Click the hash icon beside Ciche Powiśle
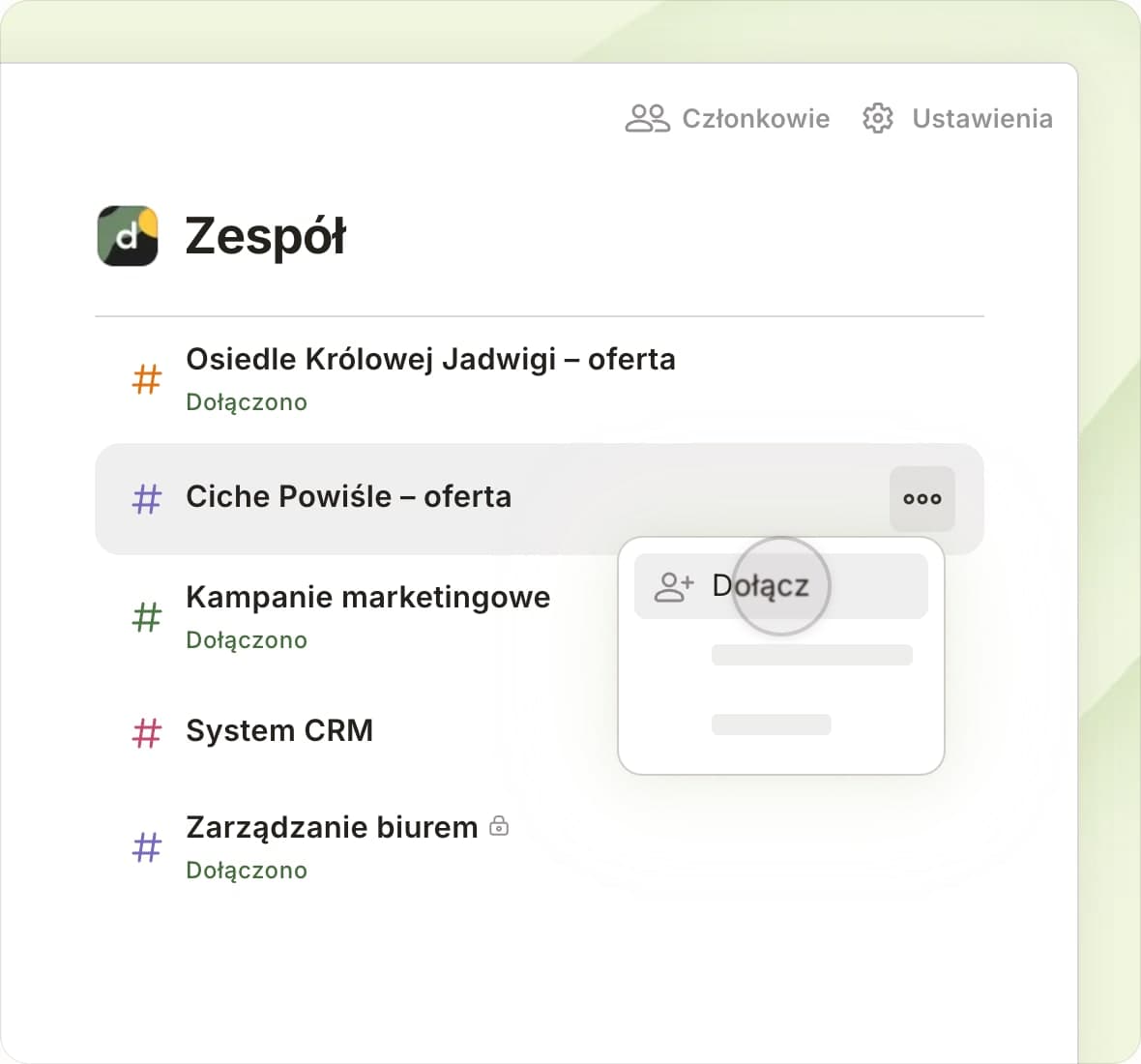The width and height of the screenshot is (1141, 1064). [146, 499]
